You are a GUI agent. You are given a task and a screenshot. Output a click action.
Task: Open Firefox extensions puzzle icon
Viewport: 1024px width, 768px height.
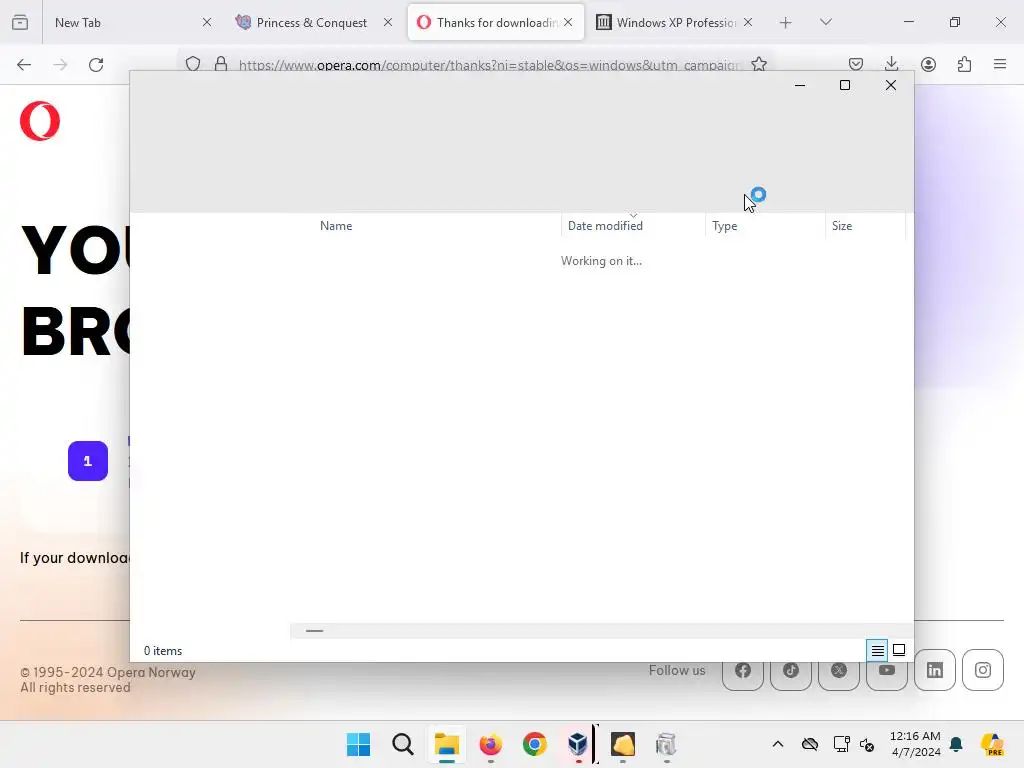[964, 64]
